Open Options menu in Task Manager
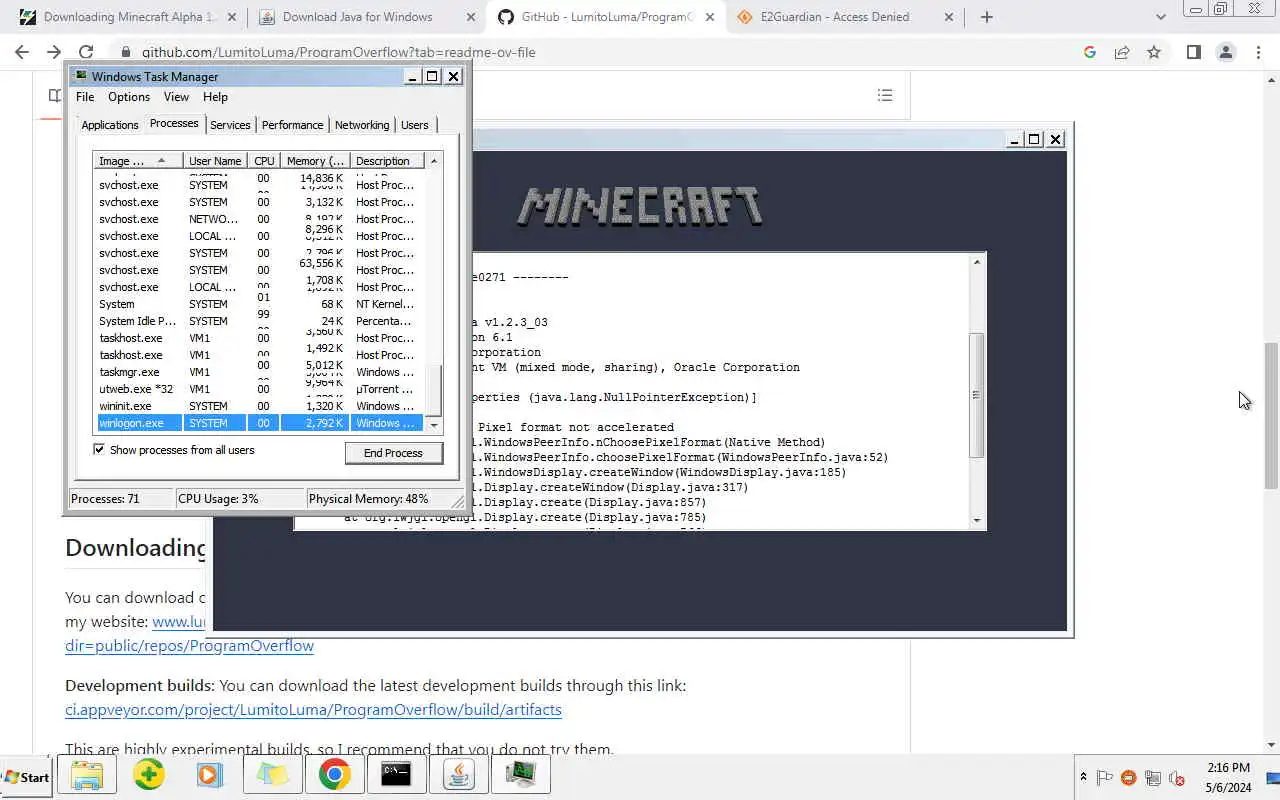The image size is (1280, 800). point(129,97)
